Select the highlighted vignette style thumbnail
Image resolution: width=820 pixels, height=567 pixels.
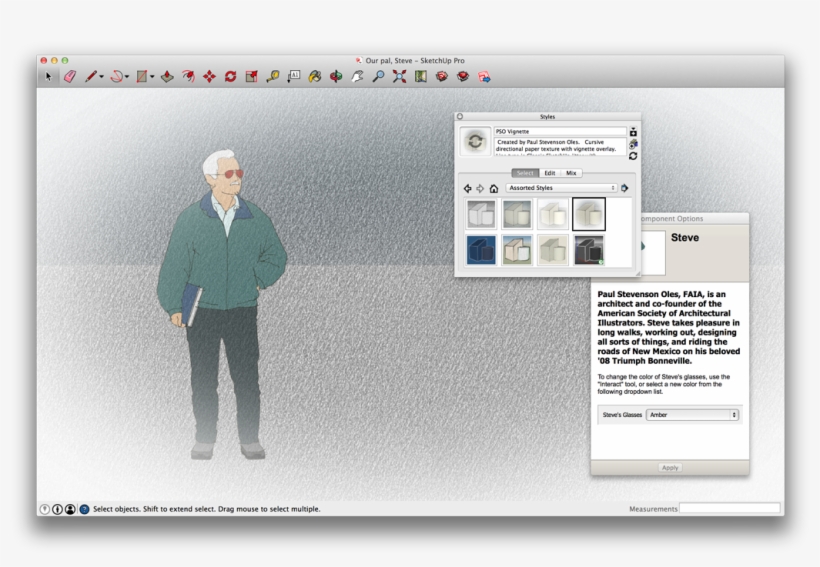click(x=589, y=214)
